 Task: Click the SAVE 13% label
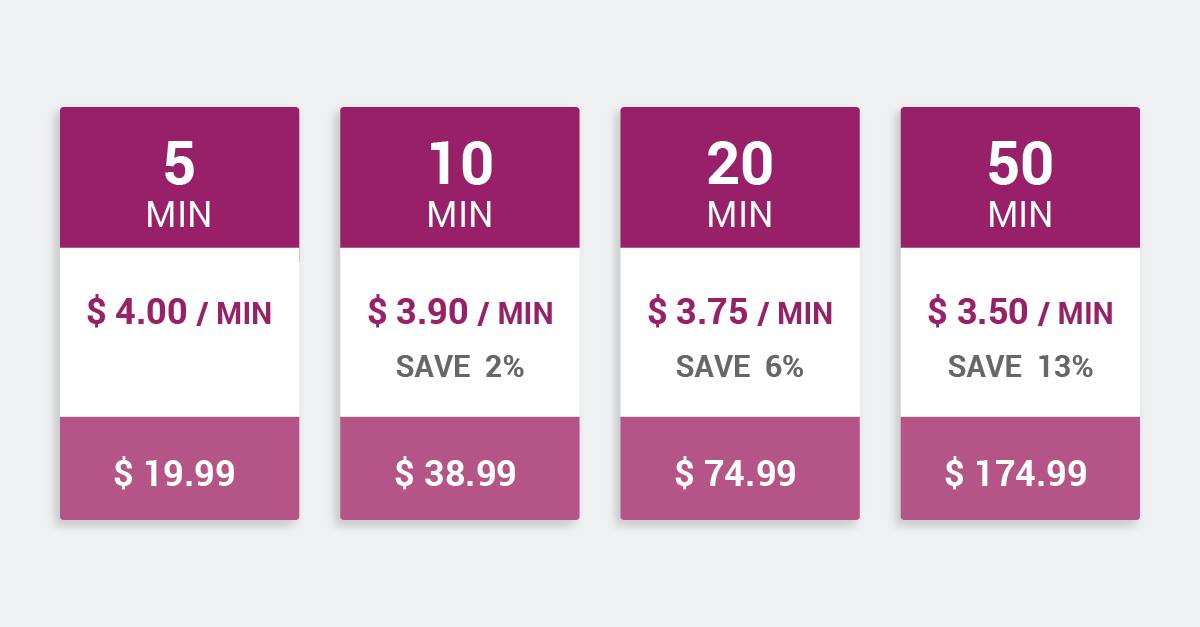(x=1020, y=367)
